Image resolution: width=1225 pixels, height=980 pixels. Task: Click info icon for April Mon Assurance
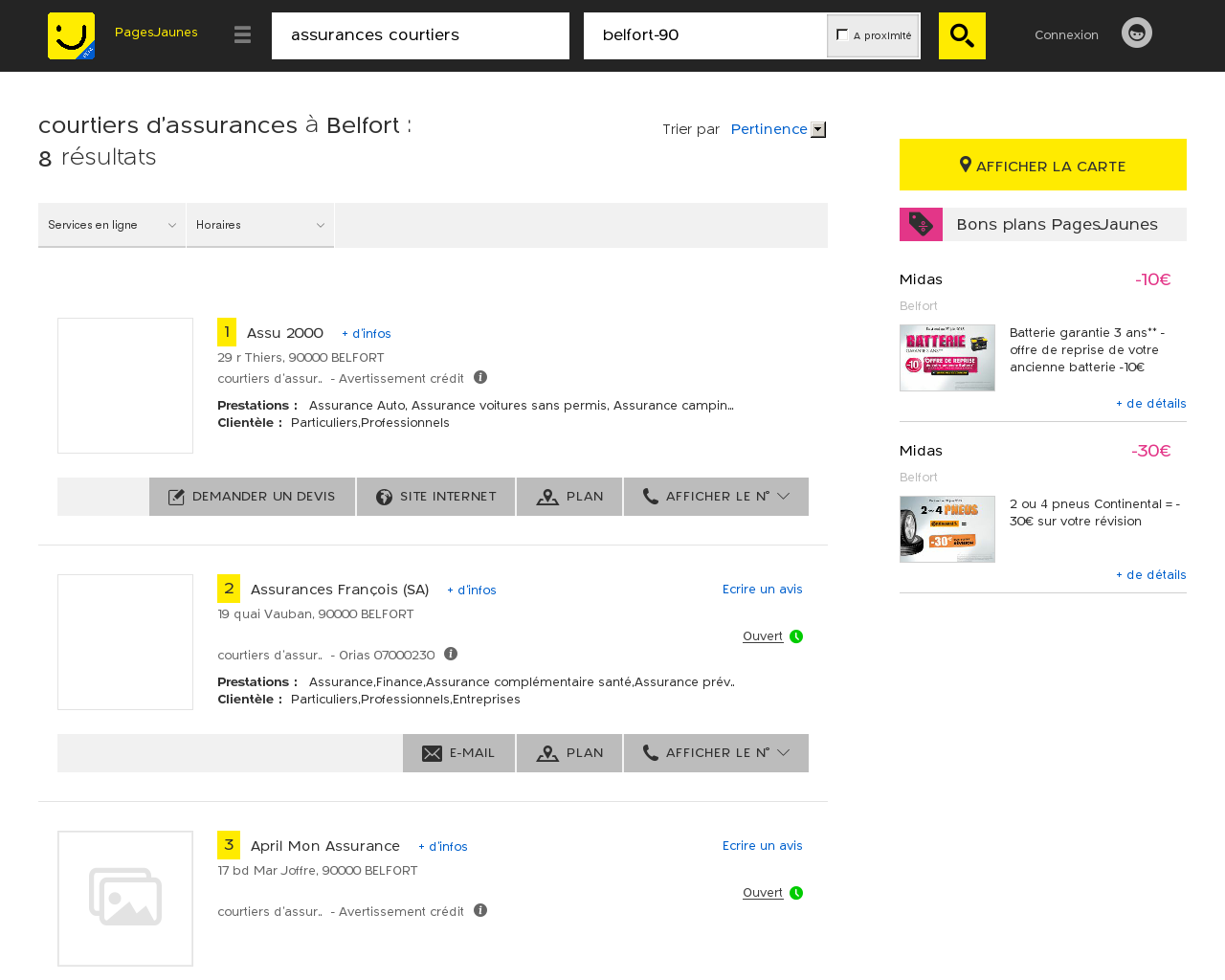tap(480, 910)
